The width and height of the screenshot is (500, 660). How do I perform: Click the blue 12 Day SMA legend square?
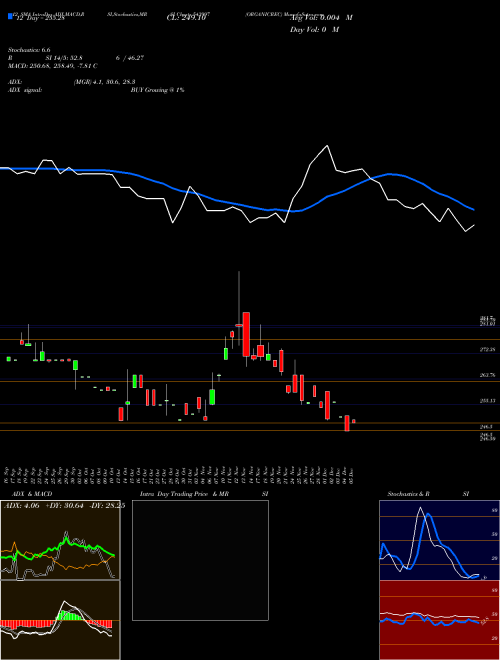point(10,16)
